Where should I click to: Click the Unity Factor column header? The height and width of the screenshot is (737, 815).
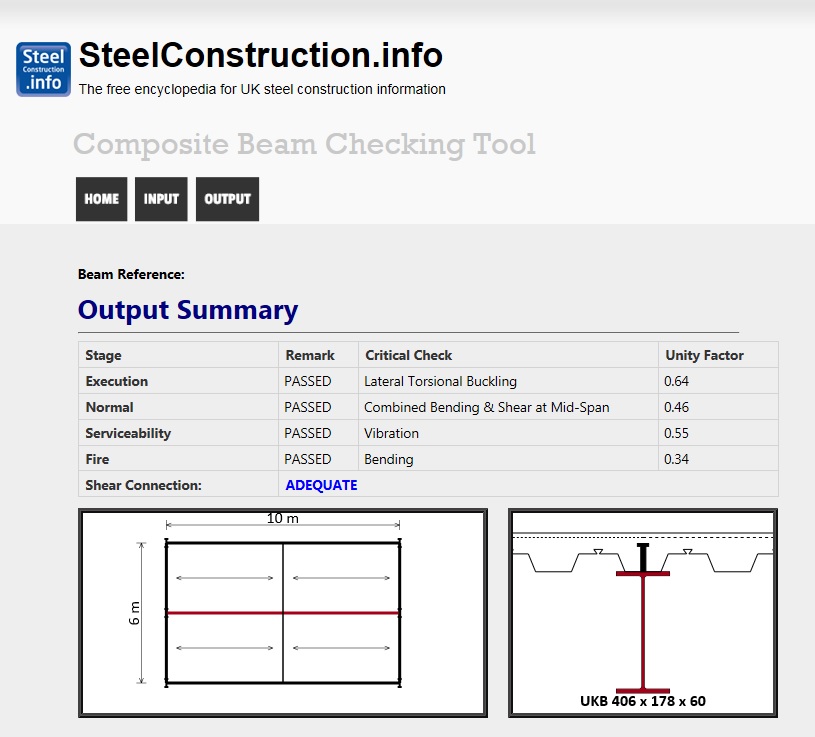(704, 355)
